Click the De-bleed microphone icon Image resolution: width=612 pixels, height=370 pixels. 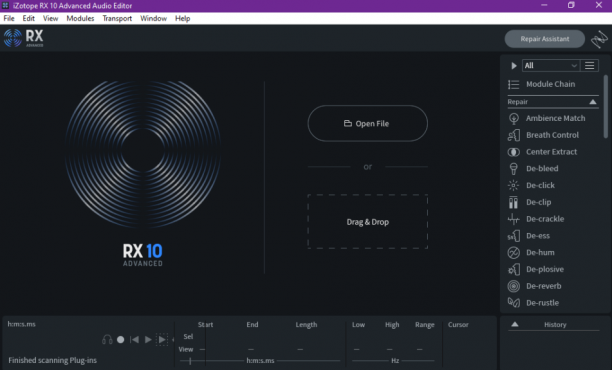point(514,169)
